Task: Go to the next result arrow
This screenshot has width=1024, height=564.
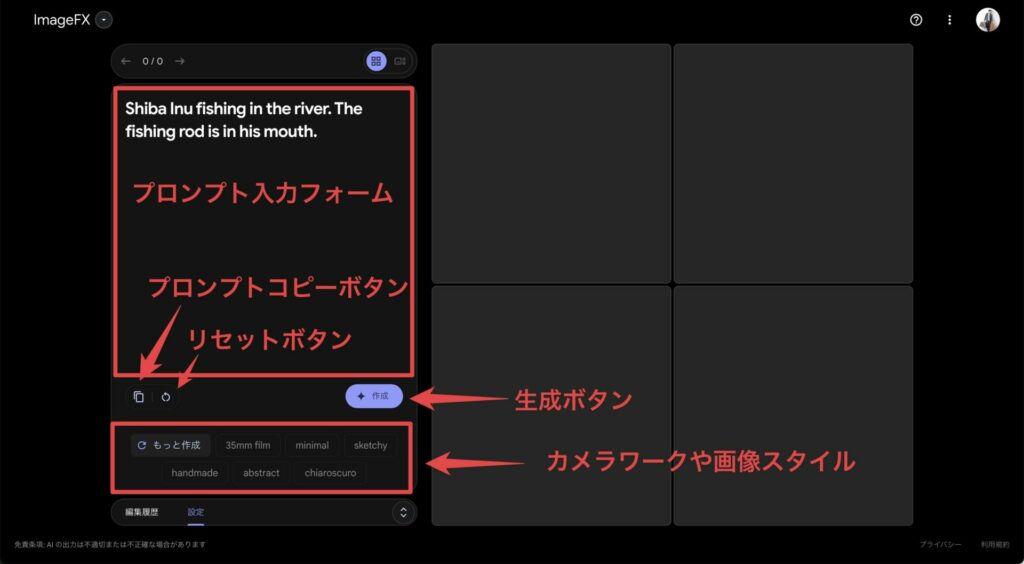Action: (180, 61)
